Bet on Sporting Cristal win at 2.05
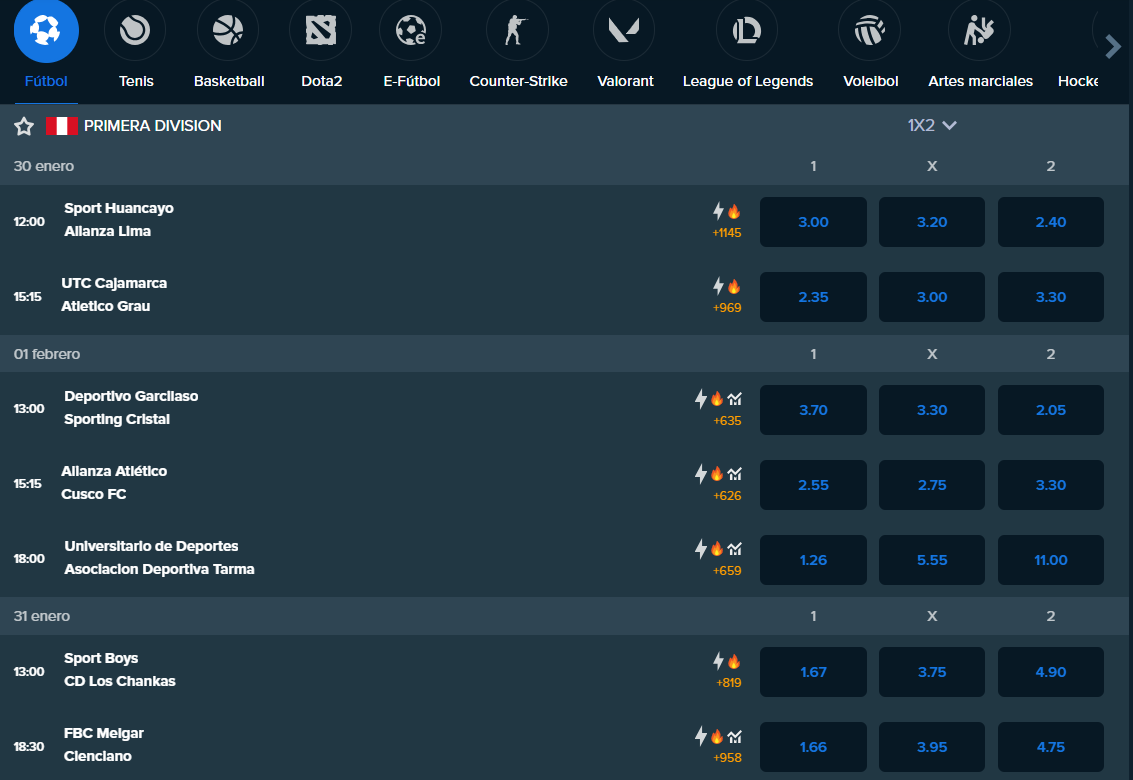 click(x=1051, y=410)
